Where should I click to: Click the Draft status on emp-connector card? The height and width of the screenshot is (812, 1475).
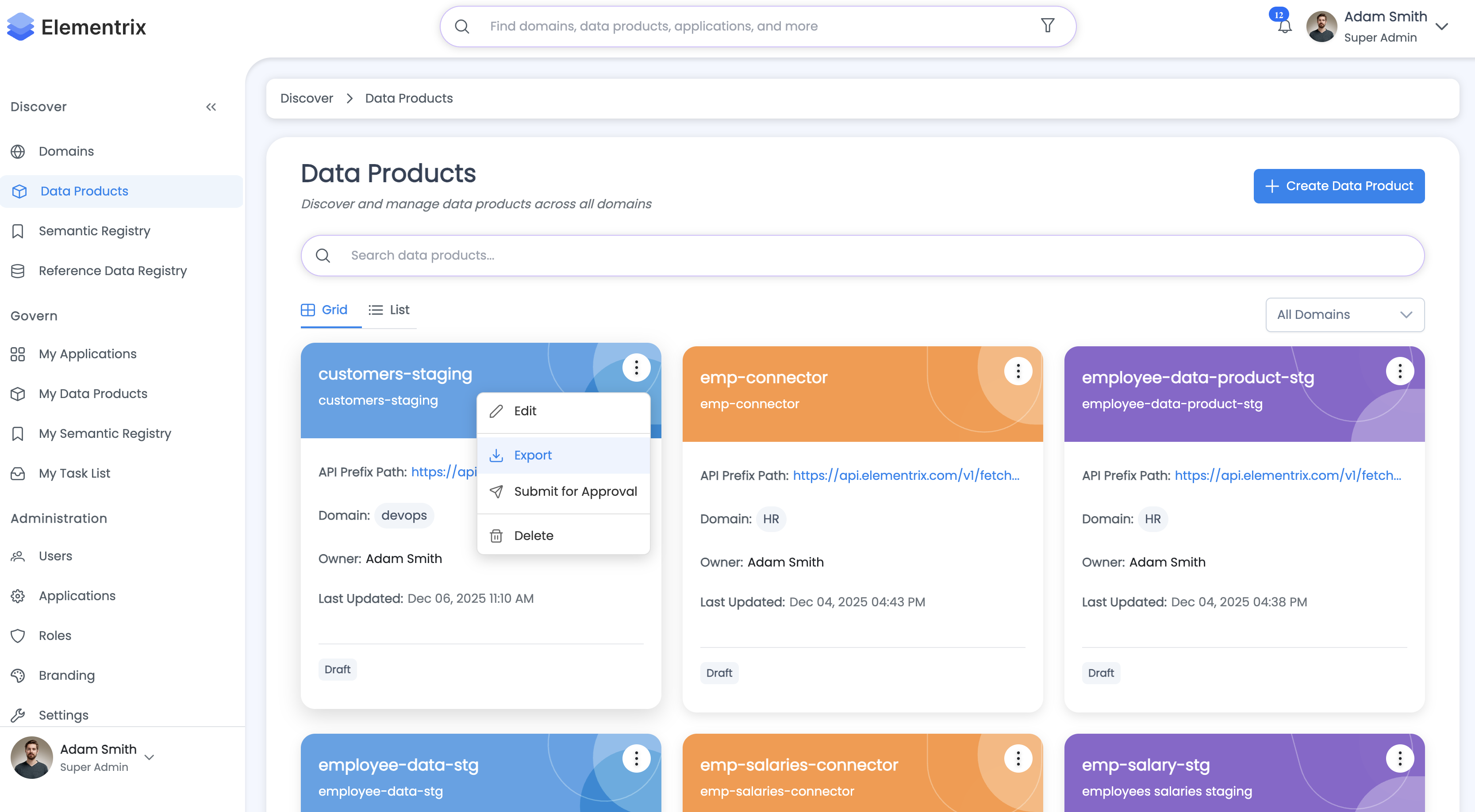(719, 673)
